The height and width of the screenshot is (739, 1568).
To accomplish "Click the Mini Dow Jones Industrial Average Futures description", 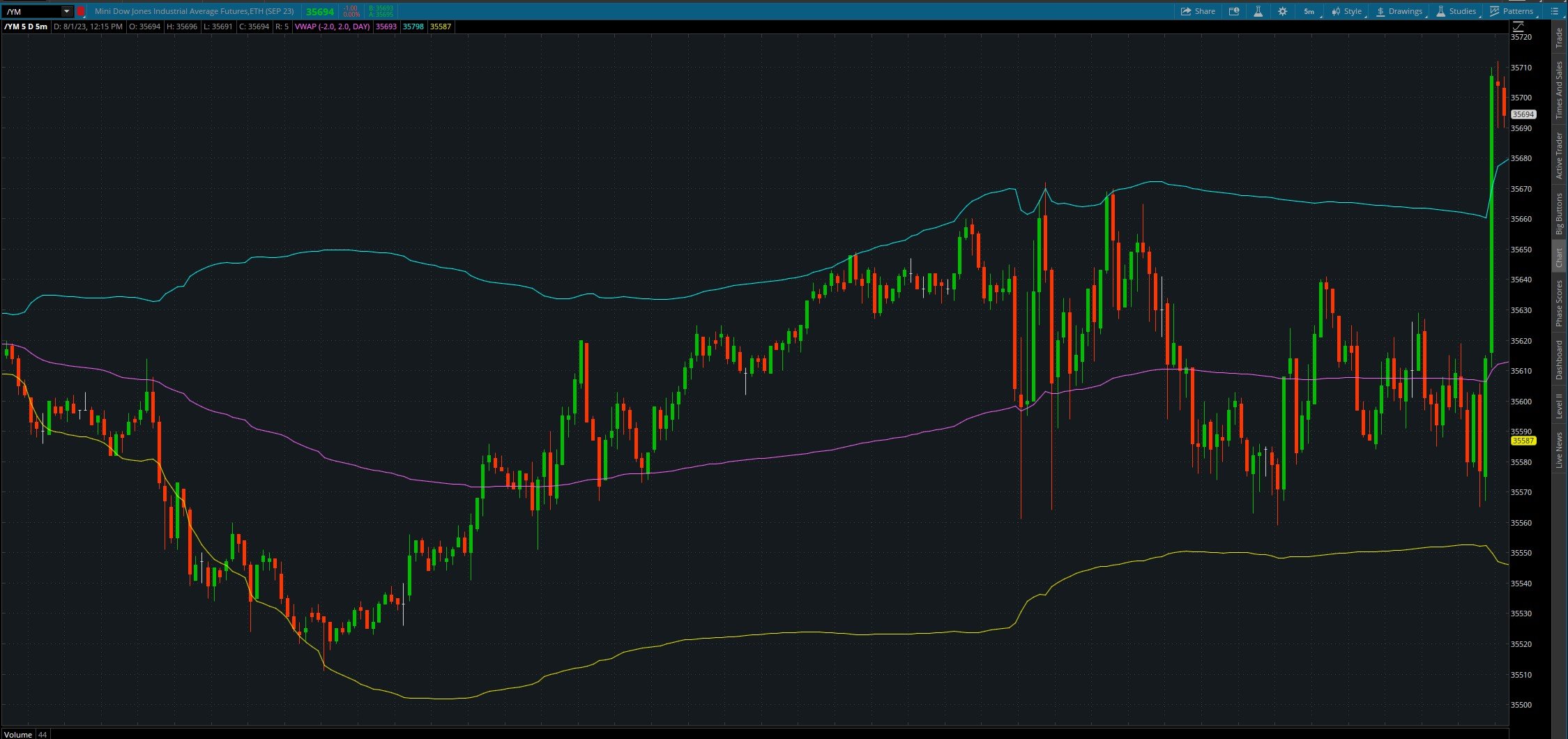I will click(195, 11).
